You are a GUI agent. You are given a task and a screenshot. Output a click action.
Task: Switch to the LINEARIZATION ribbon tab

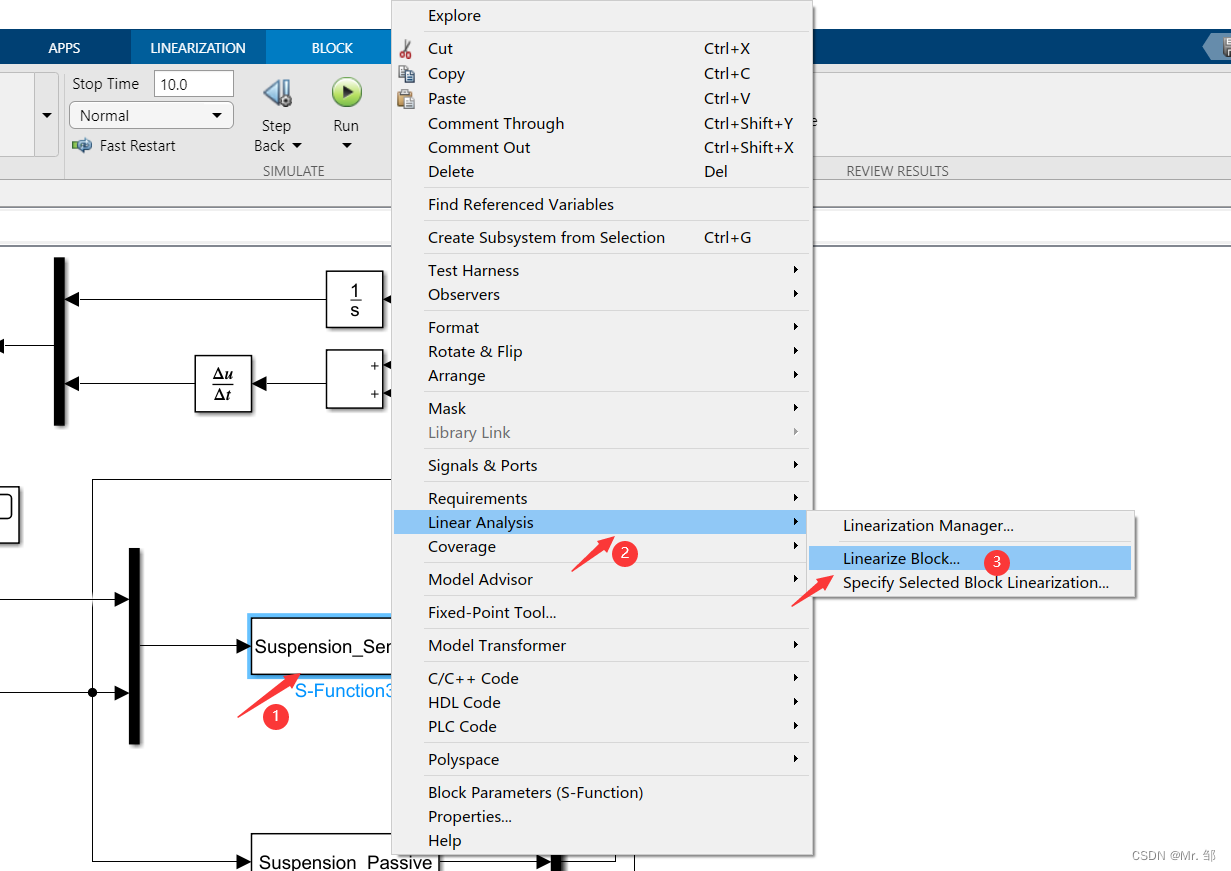click(x=198, y=48)
